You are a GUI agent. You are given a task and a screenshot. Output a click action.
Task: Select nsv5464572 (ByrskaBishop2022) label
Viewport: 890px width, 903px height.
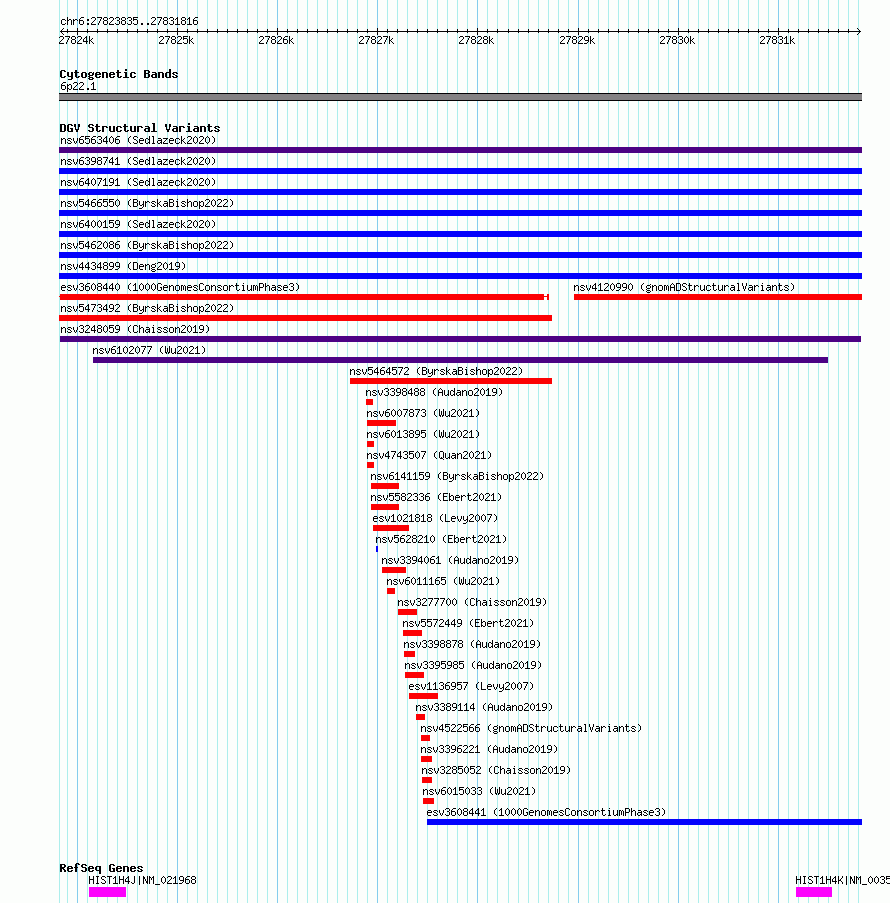click(x=437, y=371)
